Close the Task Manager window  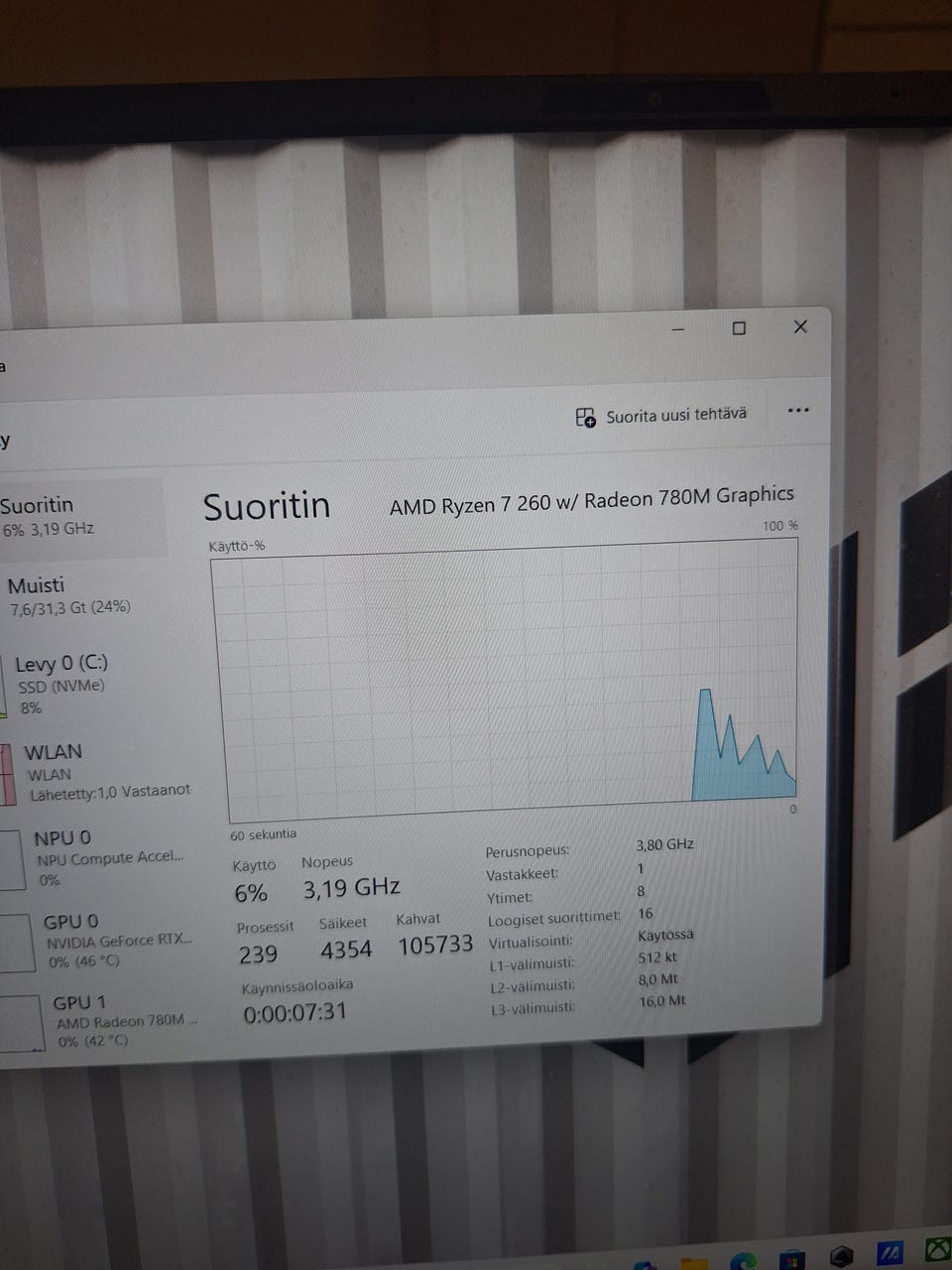[800, 326]
